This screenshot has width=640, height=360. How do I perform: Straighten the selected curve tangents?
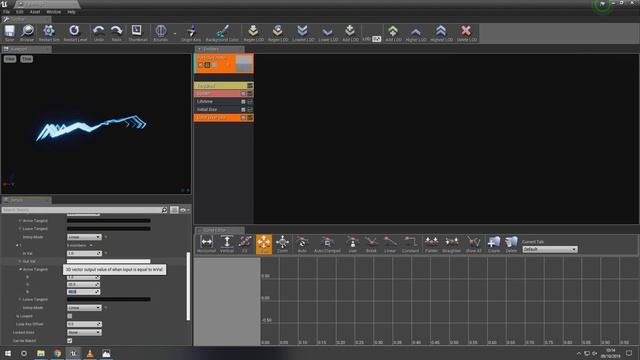(451, 244)
